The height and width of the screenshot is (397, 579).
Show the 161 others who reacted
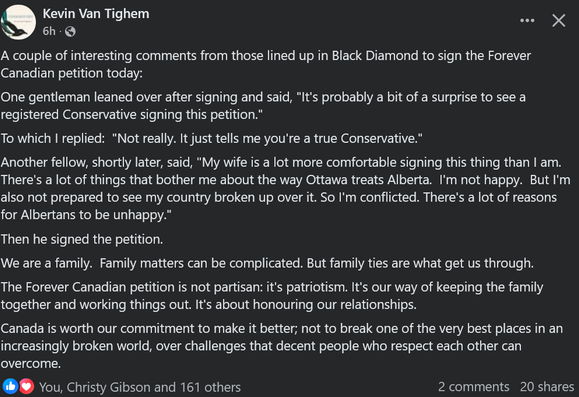(x=210, y=387)
